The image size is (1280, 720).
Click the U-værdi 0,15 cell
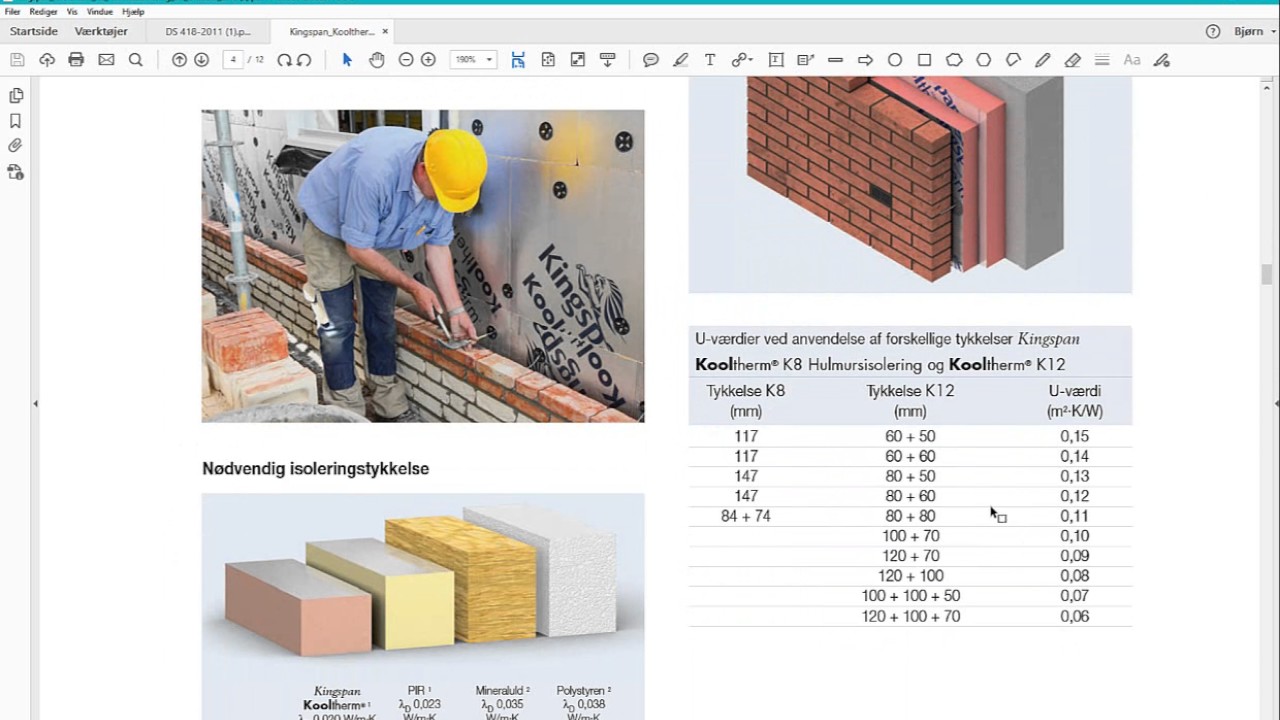[x=1075, y=436]
